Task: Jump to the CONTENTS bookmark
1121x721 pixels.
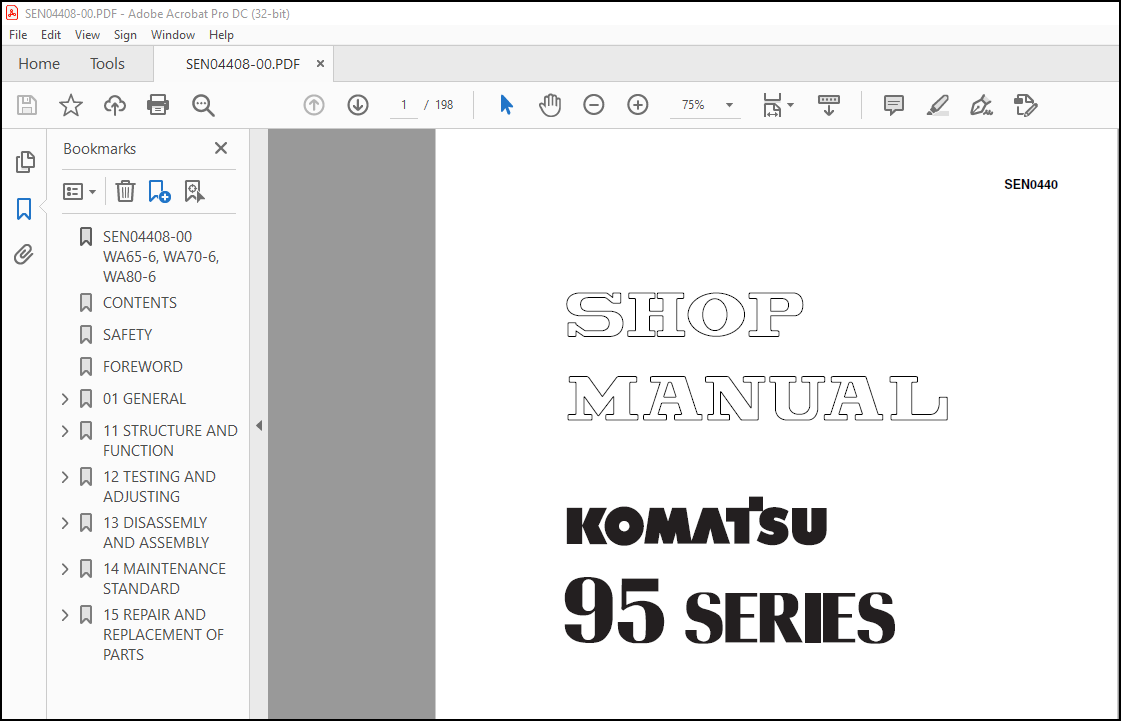Action: pos(139,303)
